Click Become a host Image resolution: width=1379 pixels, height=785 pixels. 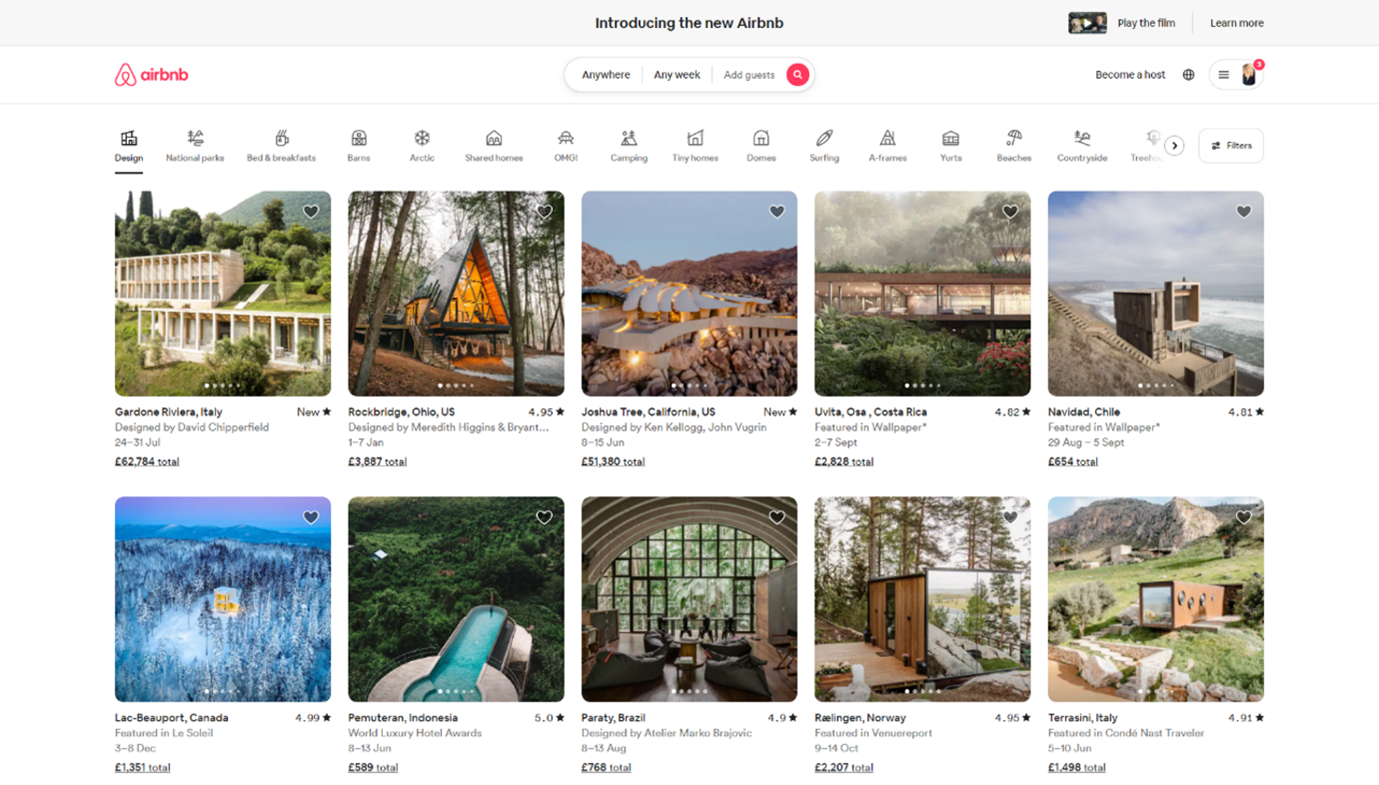[x=1130, y=75]
